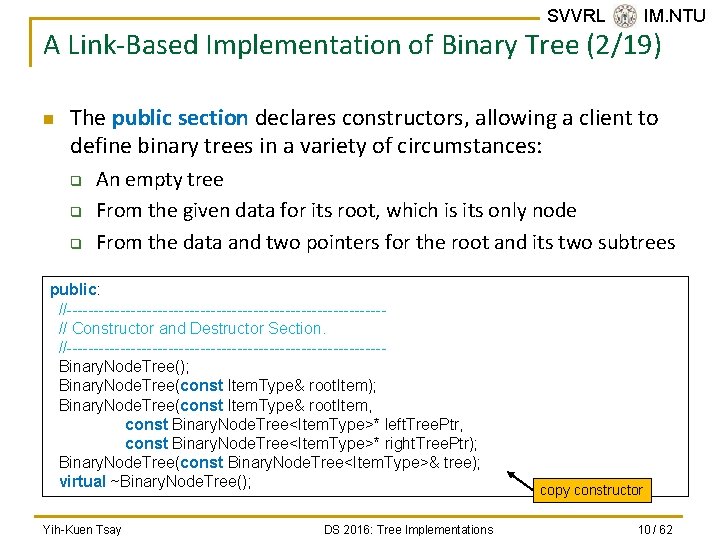Image resolution: width=720 pixels, height=540 pixels.
Task: Click the bullet 'An empty tree'
Action: point(159,180)
